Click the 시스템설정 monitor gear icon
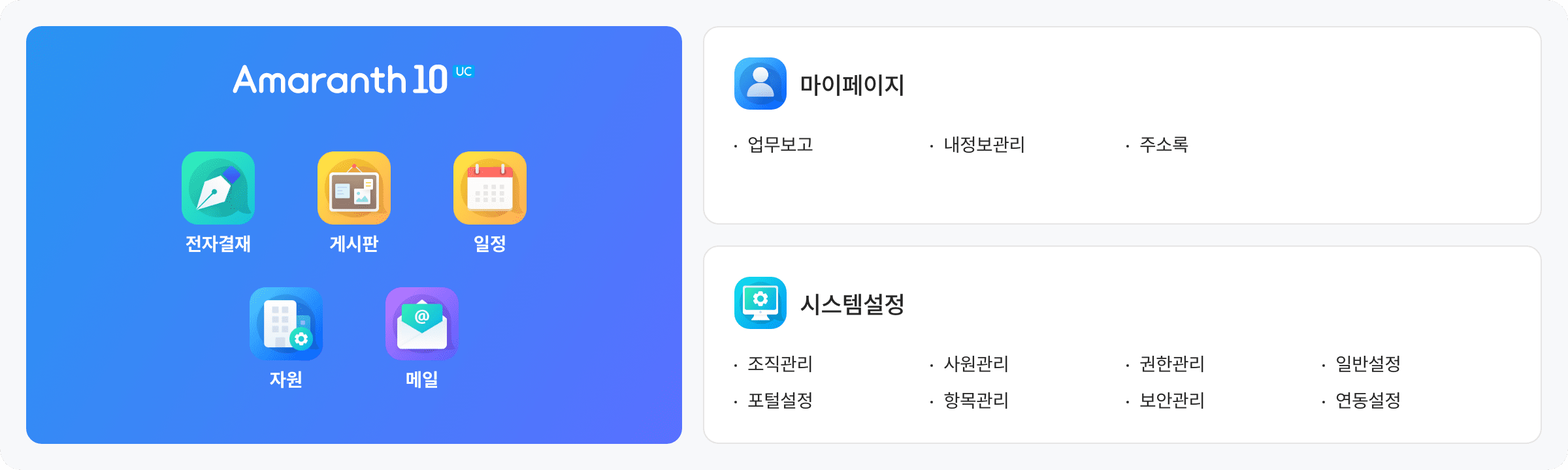The width and height of the screenshot is (1568, 470). [x=760, y=303]
